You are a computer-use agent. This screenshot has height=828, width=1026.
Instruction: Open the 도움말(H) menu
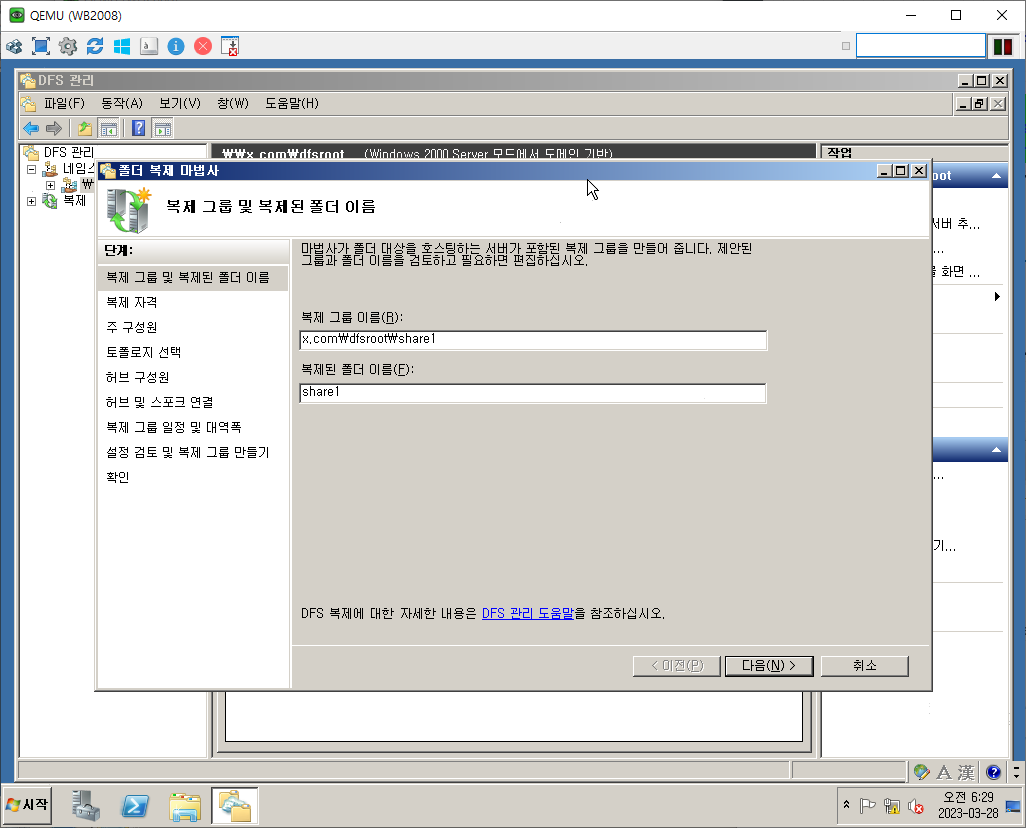coord(292,103)
